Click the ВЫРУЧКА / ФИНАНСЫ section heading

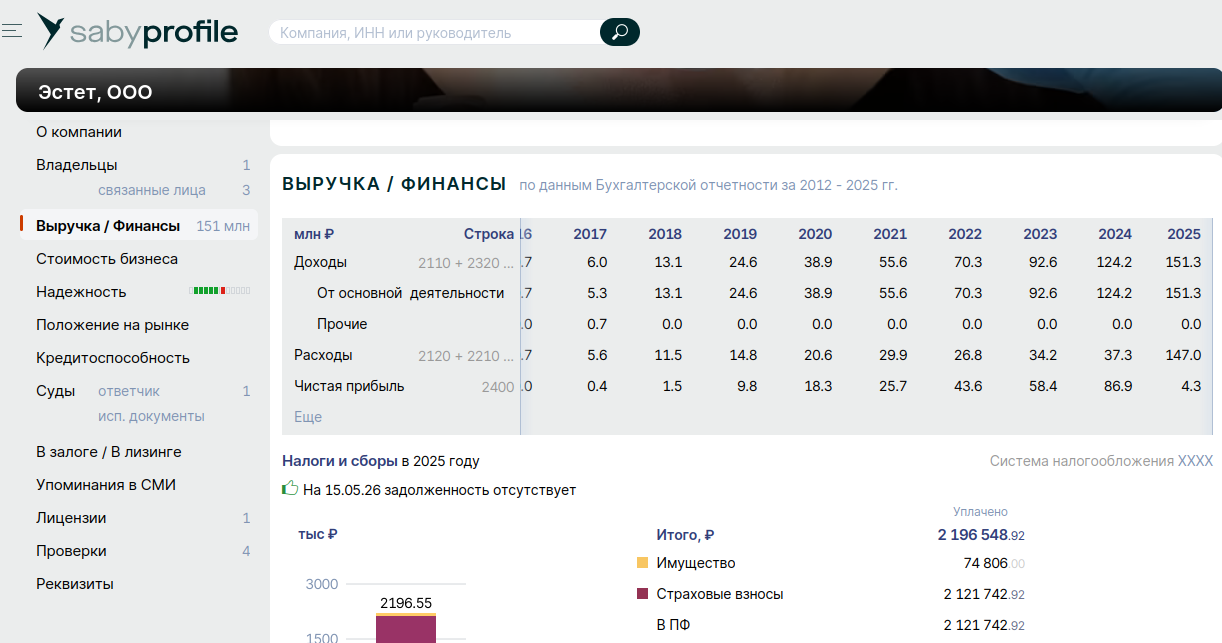[x=394, y=184]
